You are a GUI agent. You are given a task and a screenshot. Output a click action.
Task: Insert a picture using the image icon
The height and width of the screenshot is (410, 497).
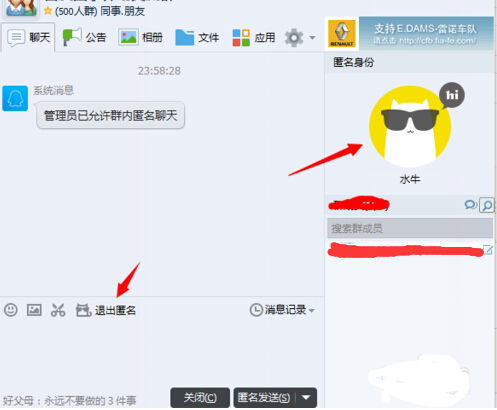pos(34,310)
